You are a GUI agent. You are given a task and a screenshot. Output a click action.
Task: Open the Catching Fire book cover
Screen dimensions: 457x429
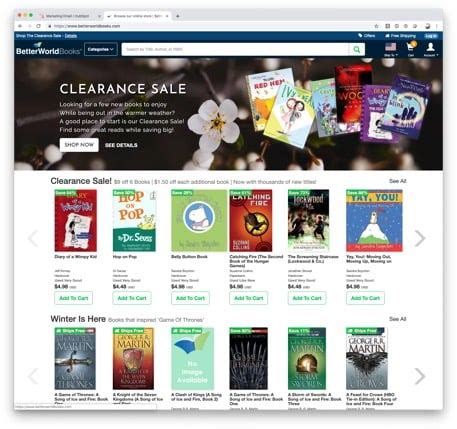[x=251, y=221]
